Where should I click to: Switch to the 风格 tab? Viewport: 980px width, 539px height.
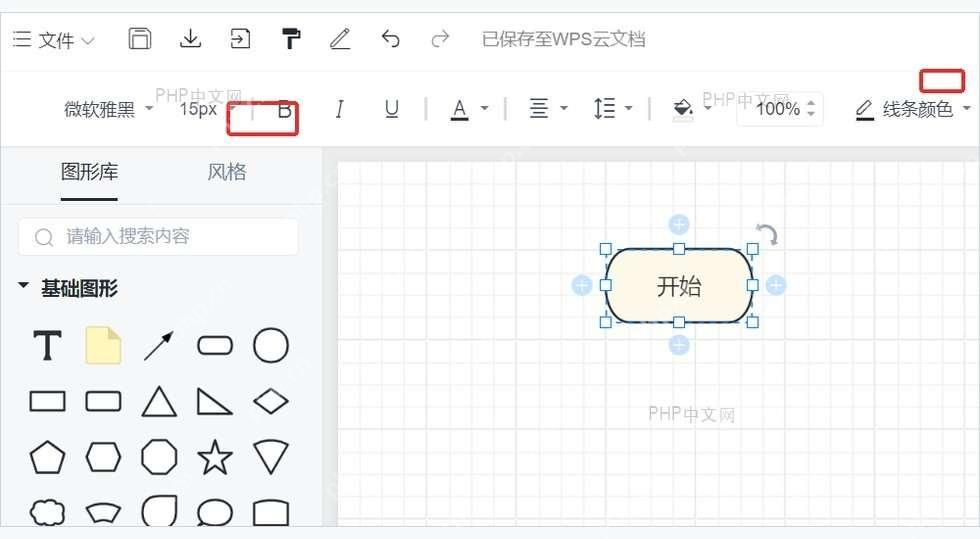227,171
